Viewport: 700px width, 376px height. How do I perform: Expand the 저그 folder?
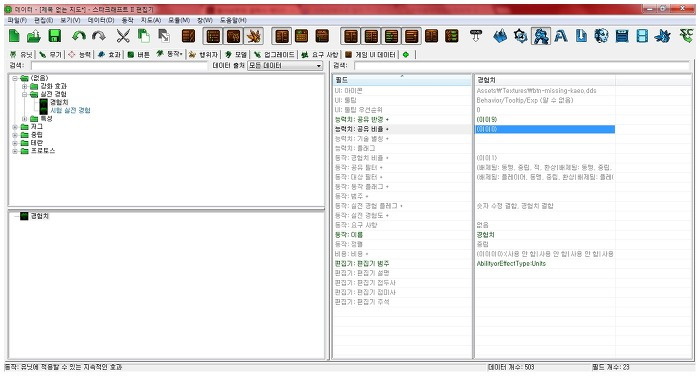point(15,127)
